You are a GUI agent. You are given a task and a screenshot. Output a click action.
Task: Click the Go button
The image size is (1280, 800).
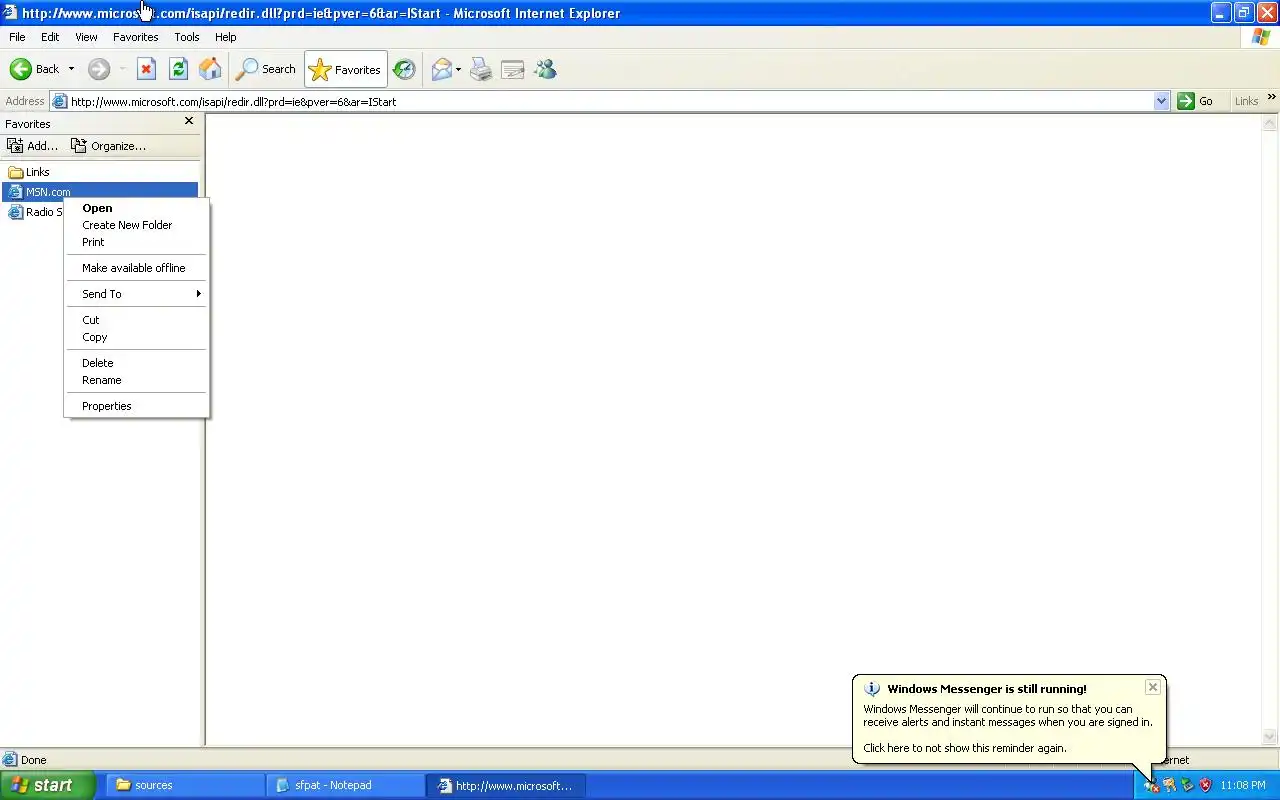[1196, 101]
